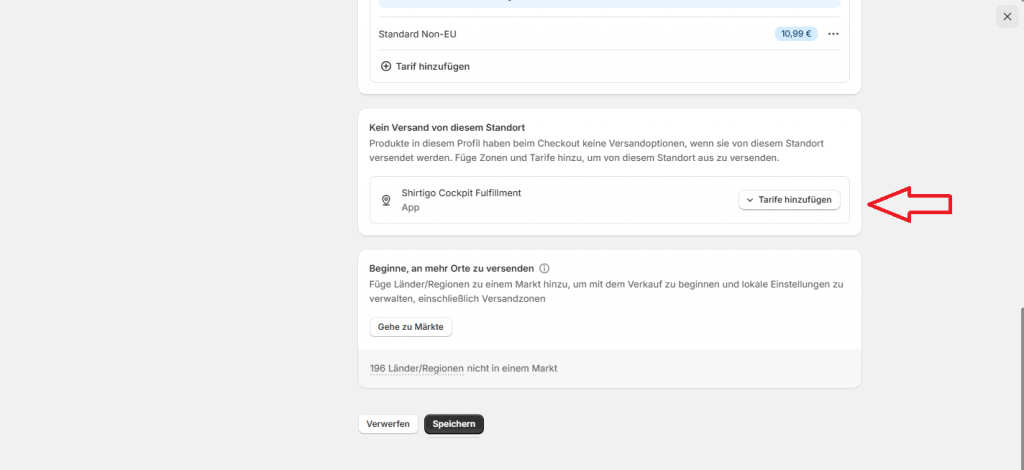Close the shipping profile overlay with X
The width and height of the screenshot is (1024, 470).
tap(1007, 17)
